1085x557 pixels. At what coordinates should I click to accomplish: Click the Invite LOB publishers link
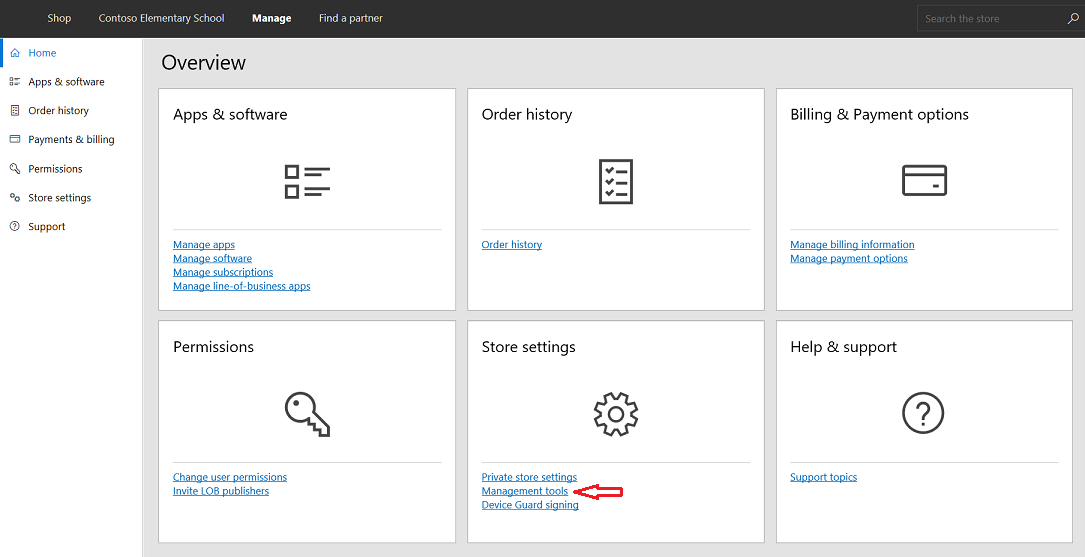[220, 492]
